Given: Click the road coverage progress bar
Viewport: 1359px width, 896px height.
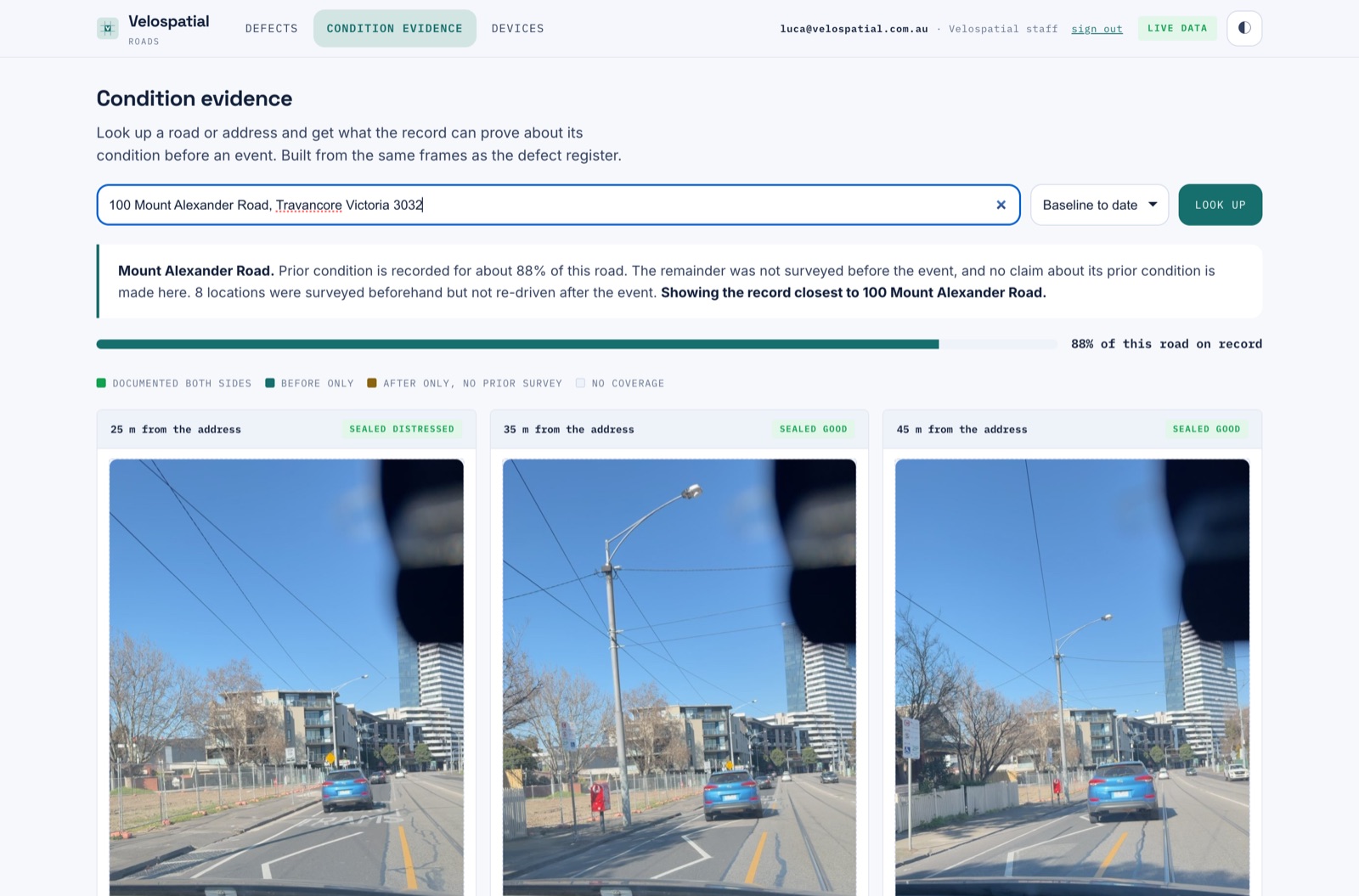Looking at the screenshot, I should [577, 344].
